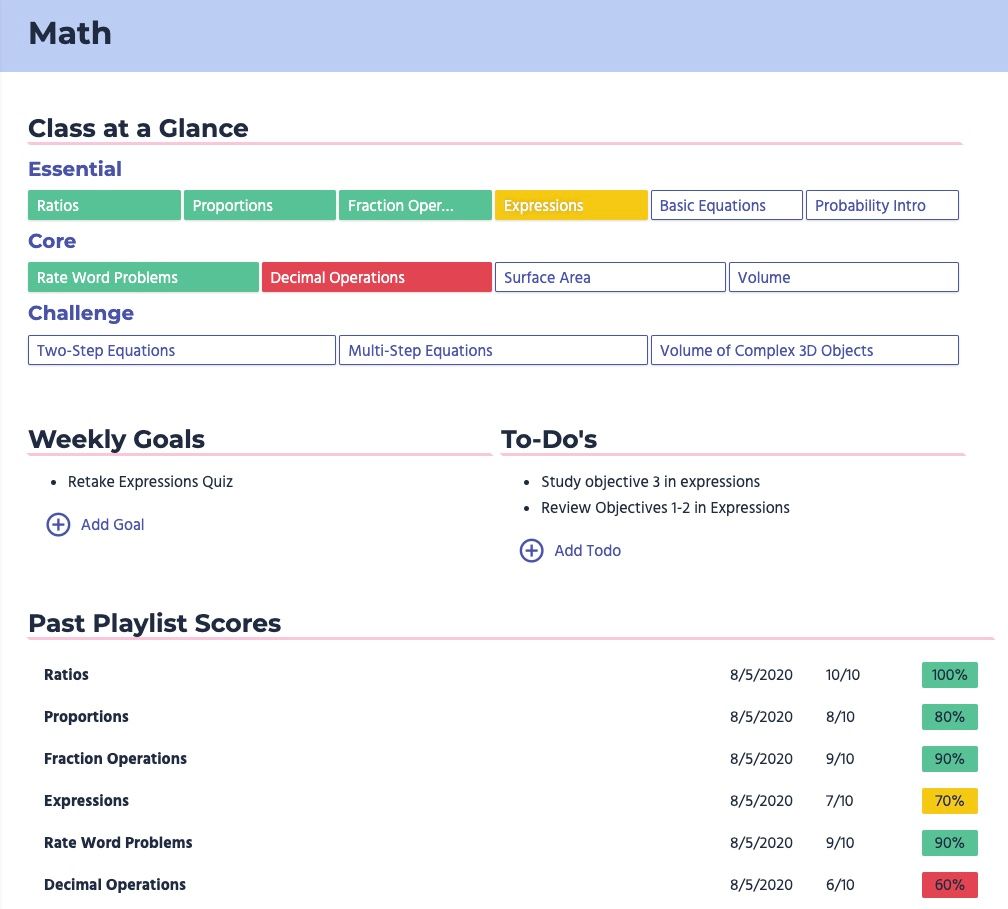
Task: Click the plus icon beside Add Goal
Action: click(58, 525)
